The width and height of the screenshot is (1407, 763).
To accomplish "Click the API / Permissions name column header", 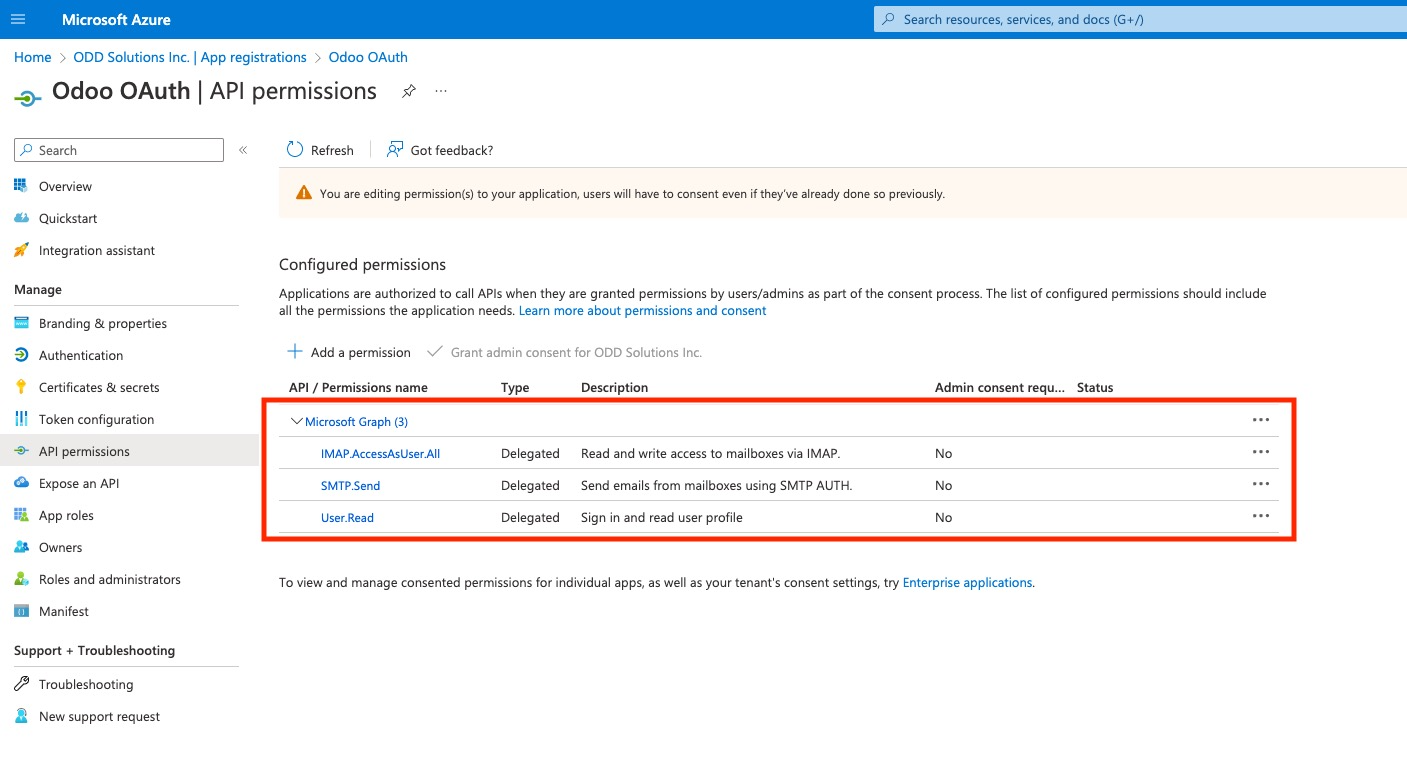I will pos(358,387).
